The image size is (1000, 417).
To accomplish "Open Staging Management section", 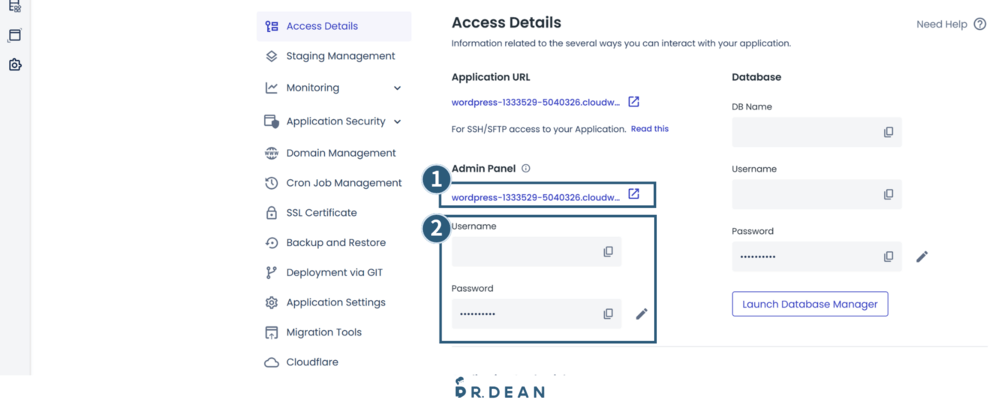I will (x=339, y=56).
